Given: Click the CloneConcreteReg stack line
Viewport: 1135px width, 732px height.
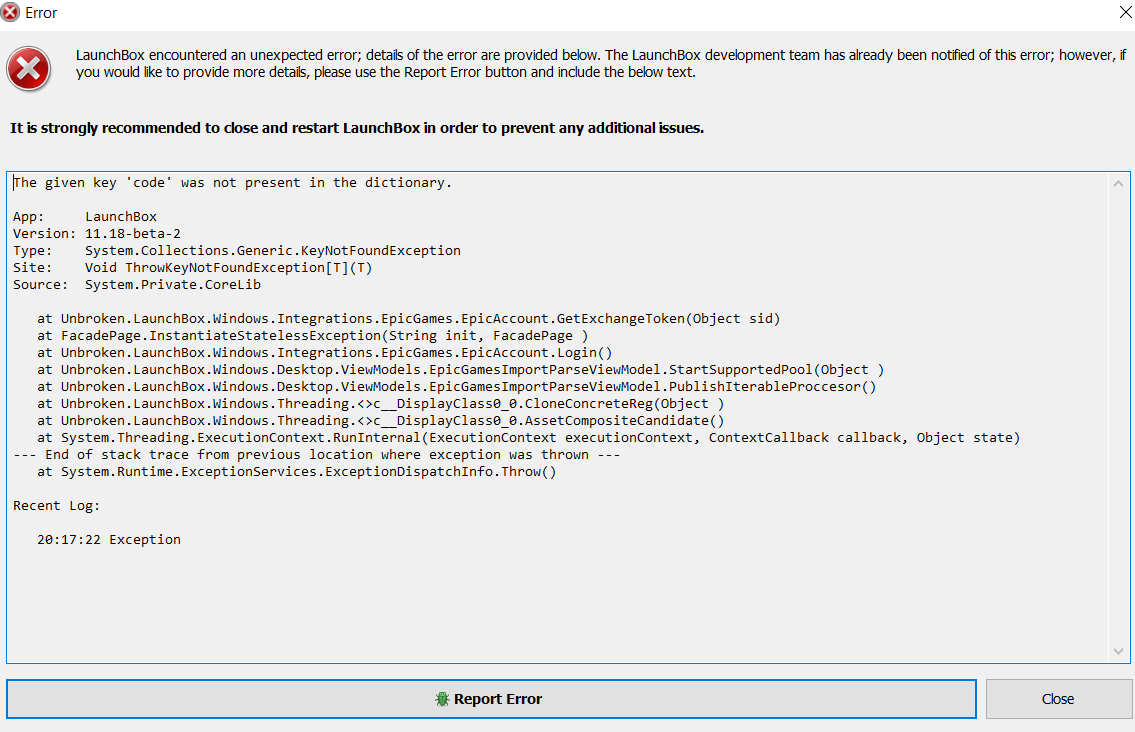Looking at the screenshot, I should pyautogui.click(x=381, y=403).
